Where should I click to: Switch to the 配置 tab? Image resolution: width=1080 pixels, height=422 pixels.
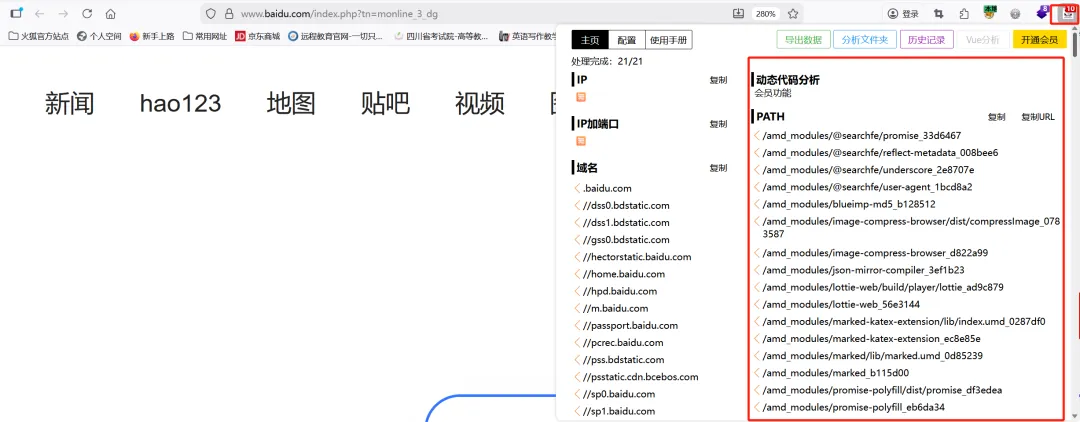[x=627, y=40]
